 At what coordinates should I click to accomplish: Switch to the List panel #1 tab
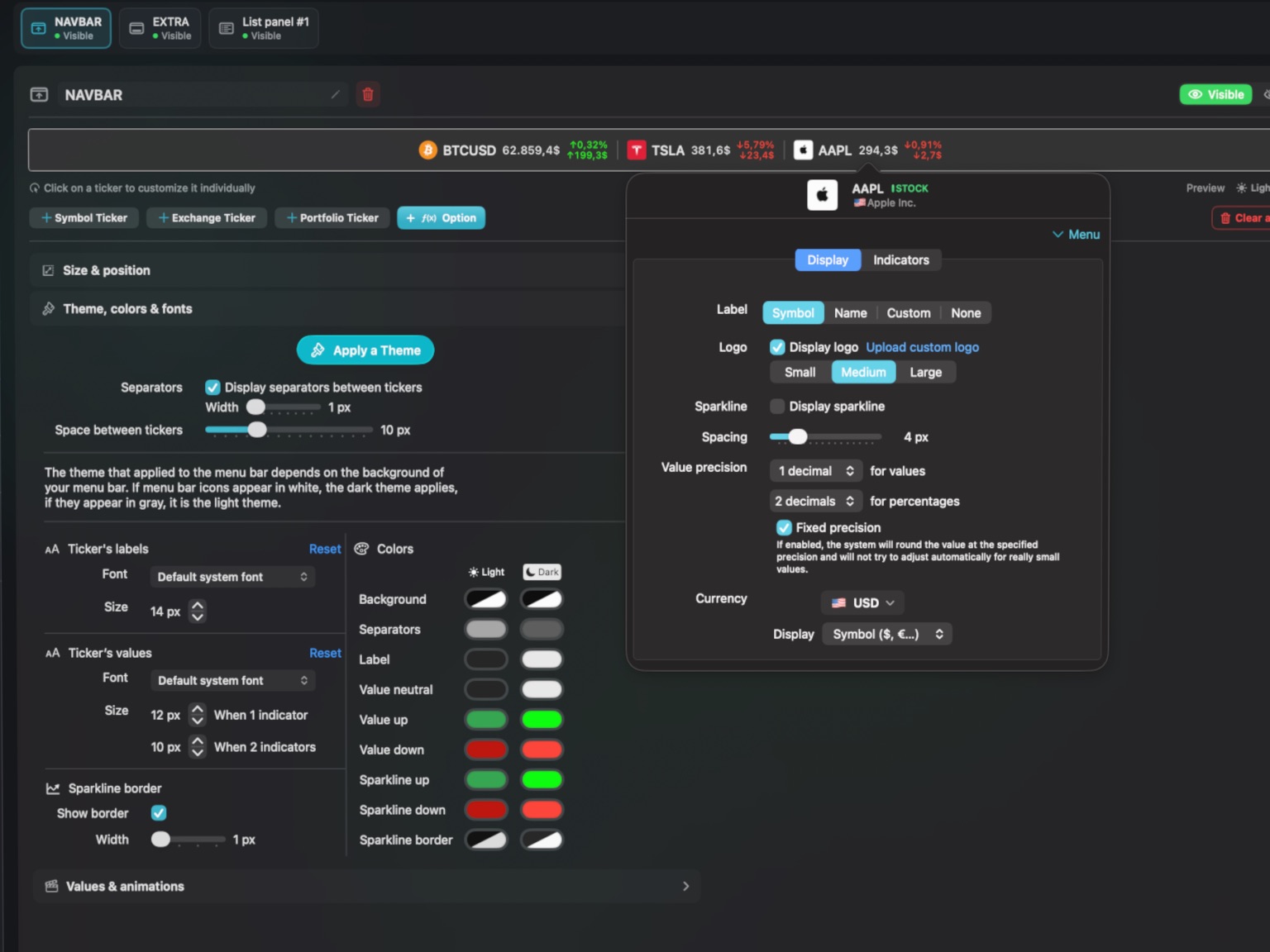[x=263, y=28]
